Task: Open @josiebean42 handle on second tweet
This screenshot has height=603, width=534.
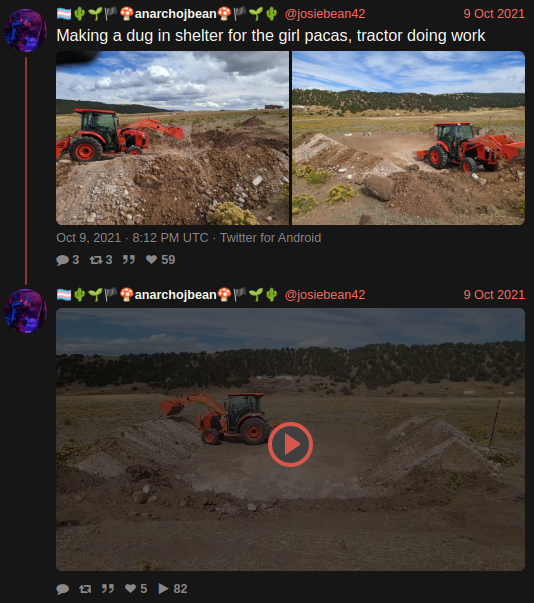Action: [325, 295]
